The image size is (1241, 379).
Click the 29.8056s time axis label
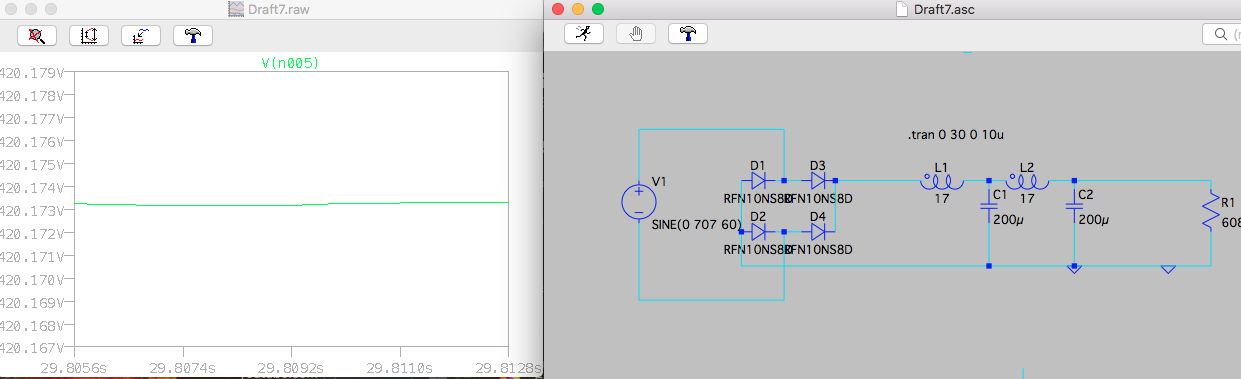click(x=74, y=367)
